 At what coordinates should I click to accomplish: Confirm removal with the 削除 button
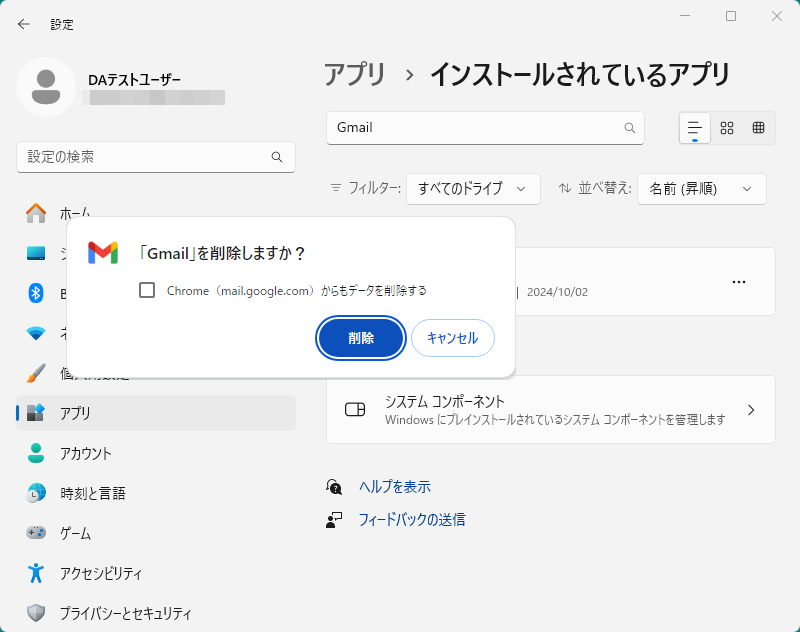coord(360,338)
